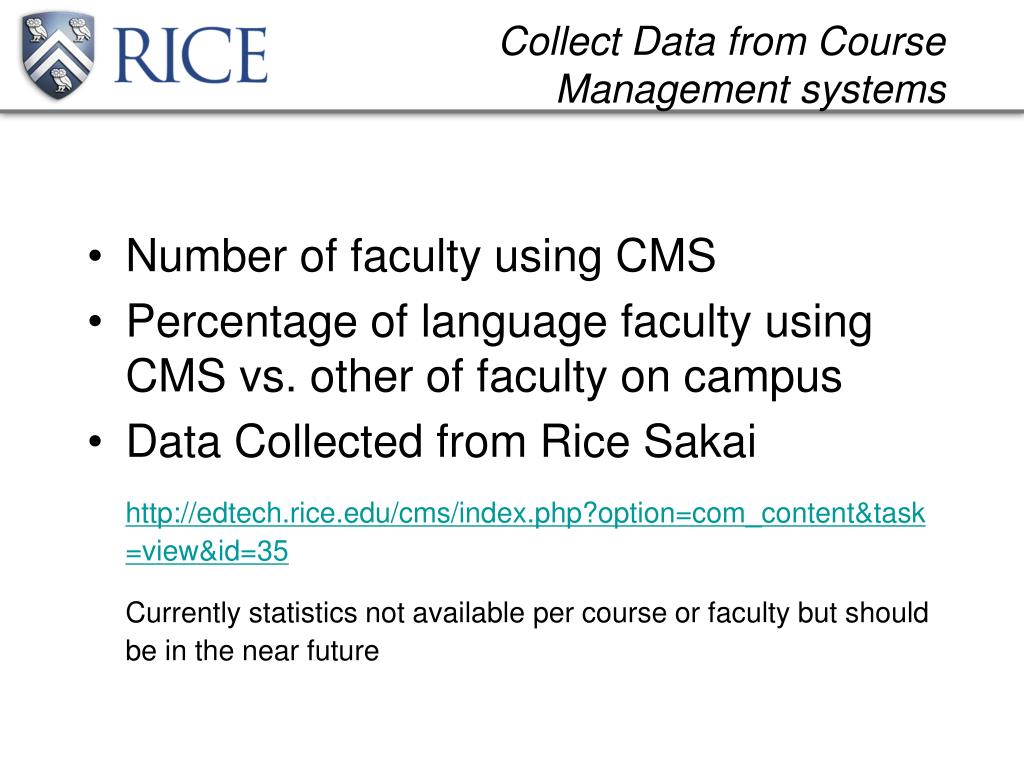This screenshot has height=768, width=1024.
Task: Select the slide title 'Collect Data from Course'
Action: [x=723, y=42]
